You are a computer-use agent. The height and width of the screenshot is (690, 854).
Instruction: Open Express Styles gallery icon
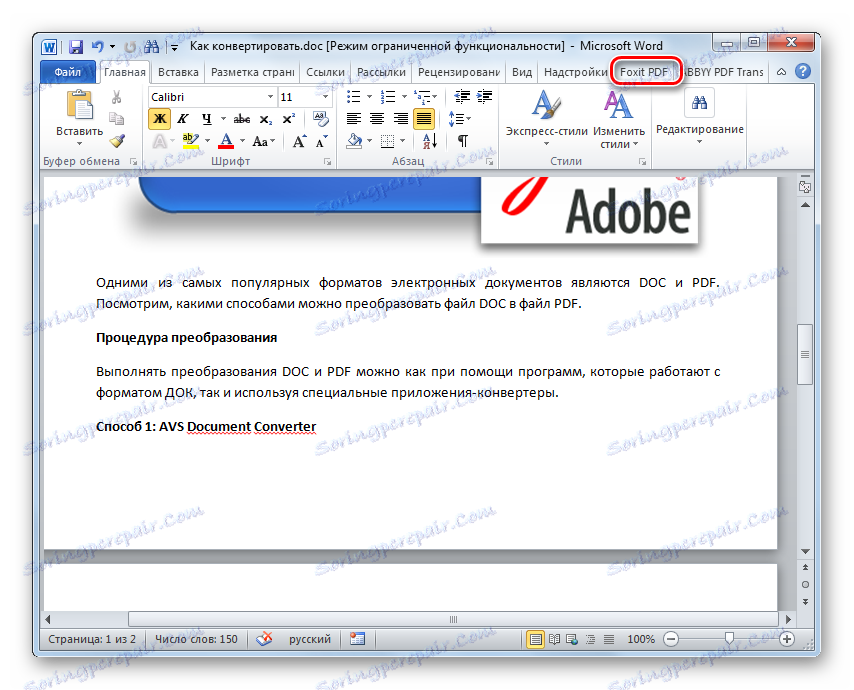(546, 105)
